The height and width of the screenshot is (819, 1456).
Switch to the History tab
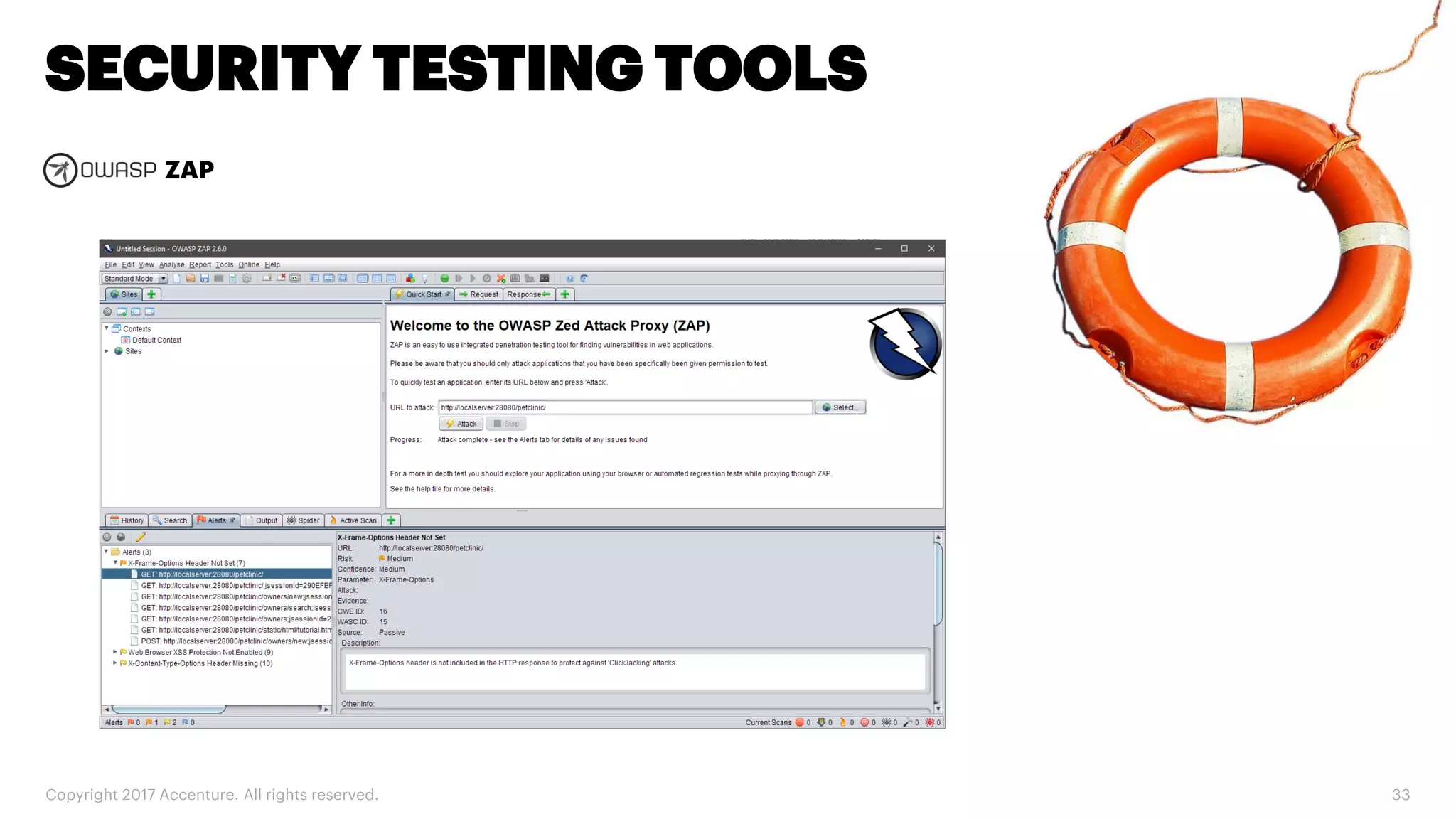tap(127, 520)
